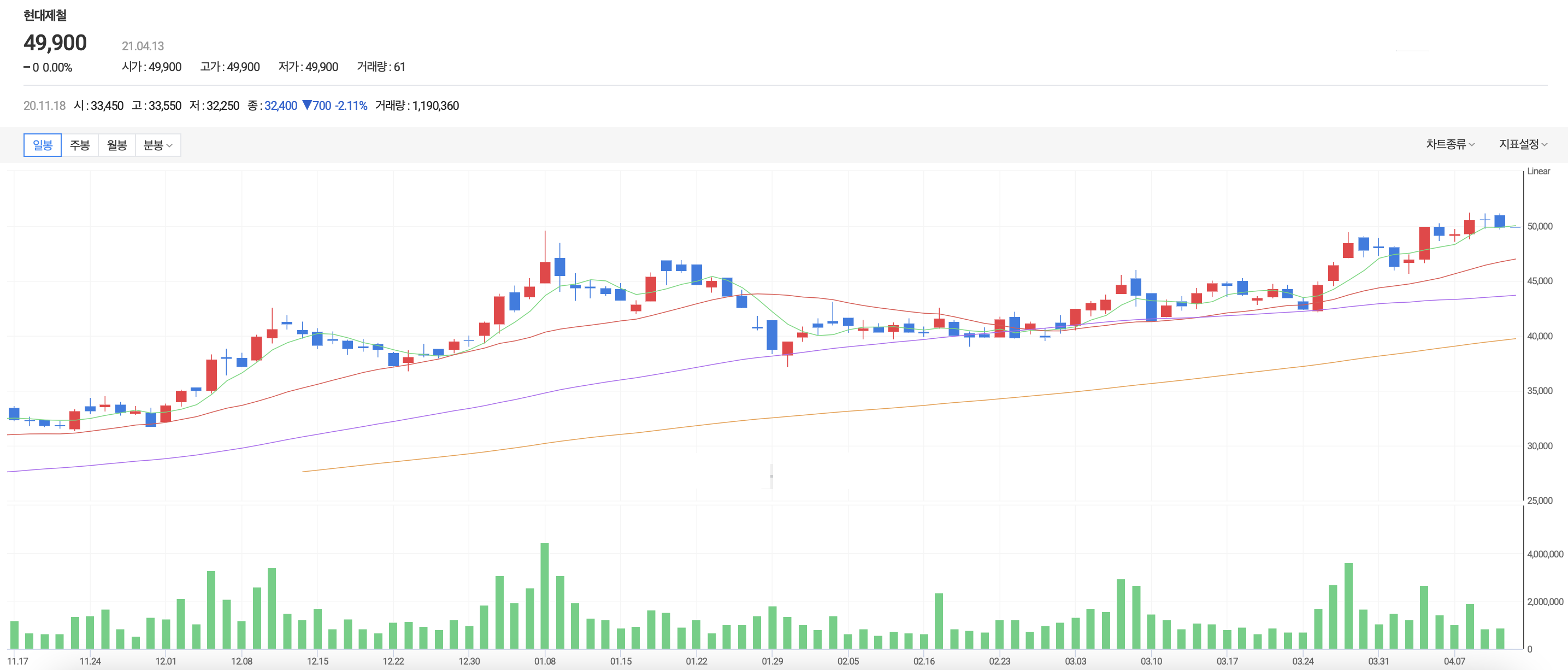Open the 지표설정 indicator settings dropdown
This screenshot has width=1568, height=670.
[x=1523, y=144]
